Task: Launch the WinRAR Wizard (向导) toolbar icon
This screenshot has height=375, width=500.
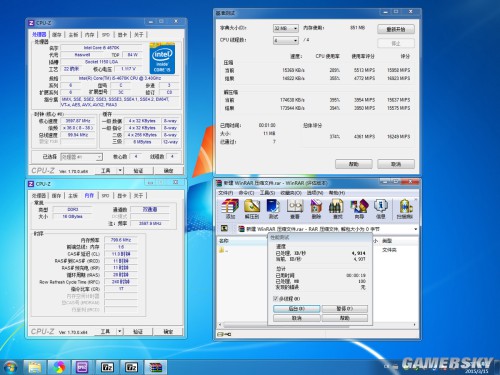Action: [x=359, y=209]
